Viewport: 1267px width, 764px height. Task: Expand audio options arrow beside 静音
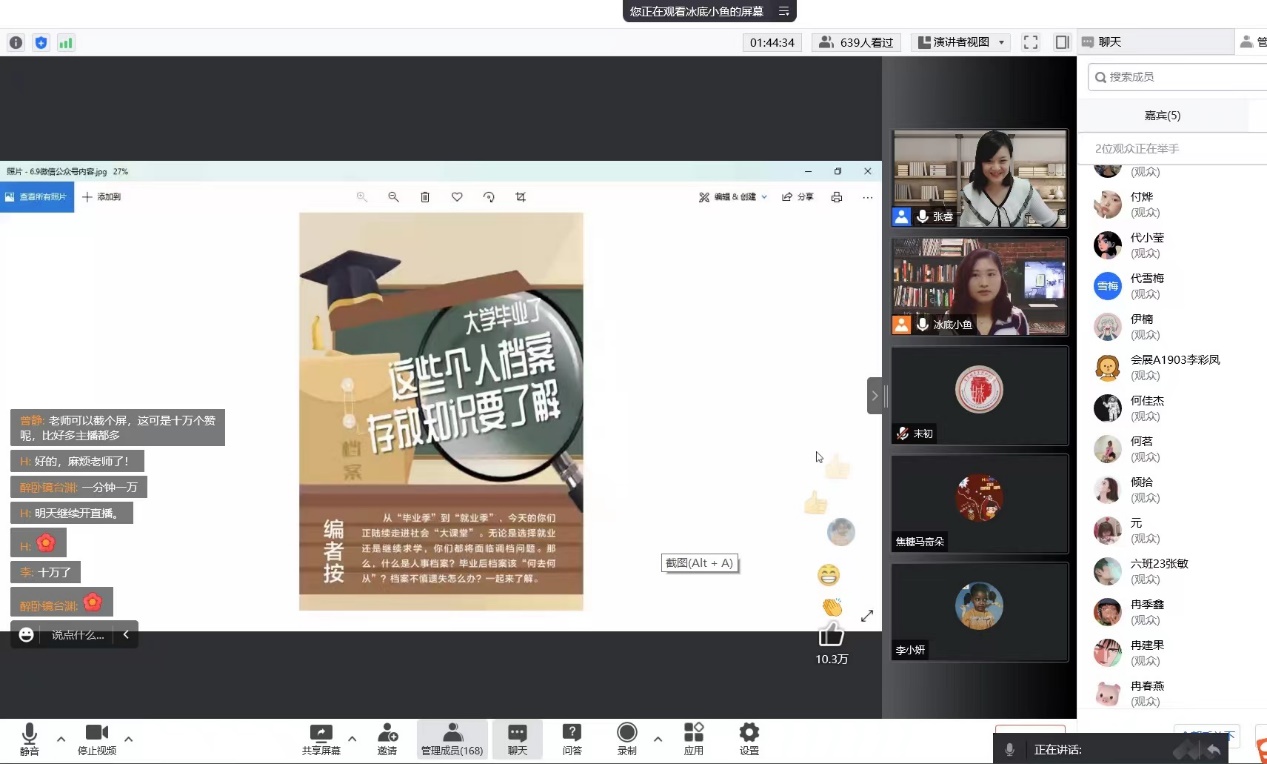[x=61, y=739]
